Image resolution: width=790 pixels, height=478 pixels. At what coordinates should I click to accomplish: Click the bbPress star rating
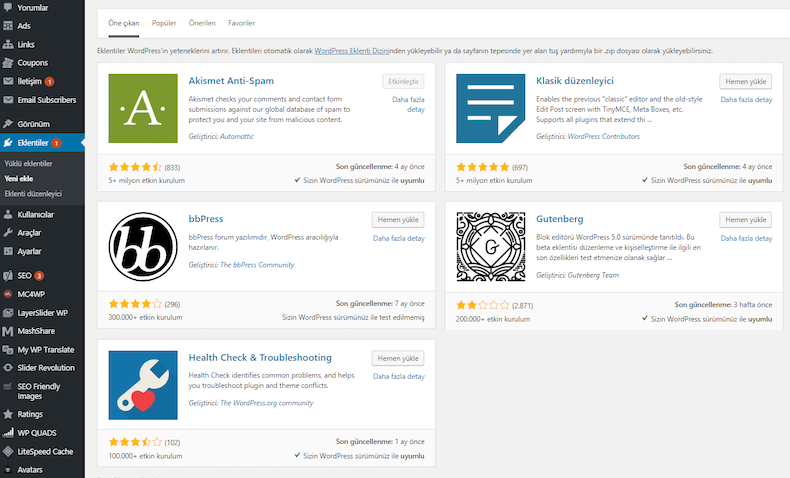click(x=135, y=304)
